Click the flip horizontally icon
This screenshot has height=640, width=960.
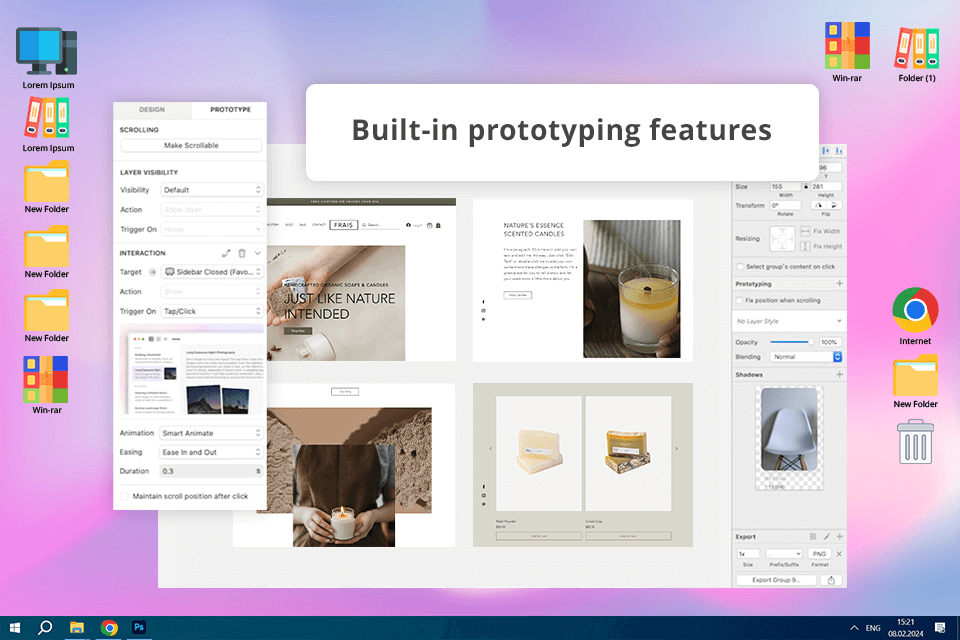click(x=819, y=205)
